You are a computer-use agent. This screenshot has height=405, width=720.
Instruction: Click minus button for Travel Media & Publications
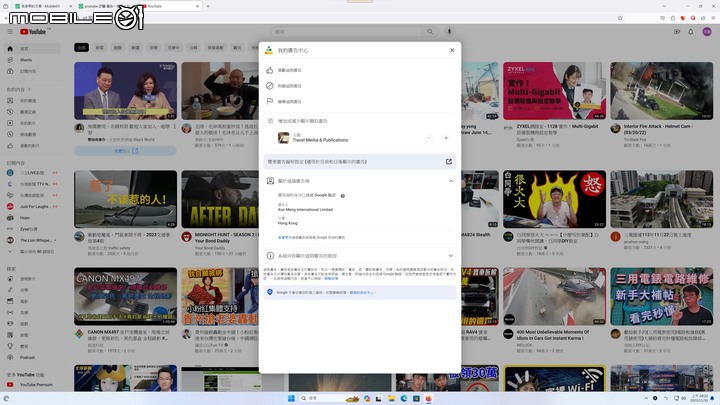coord(428,138)
